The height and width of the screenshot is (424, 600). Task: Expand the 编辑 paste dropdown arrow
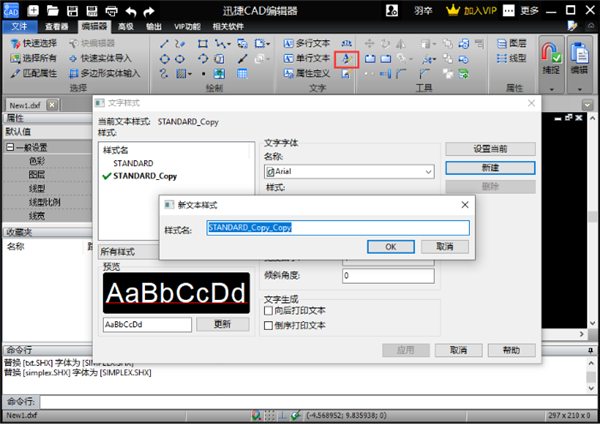click(x=579, y=89)
